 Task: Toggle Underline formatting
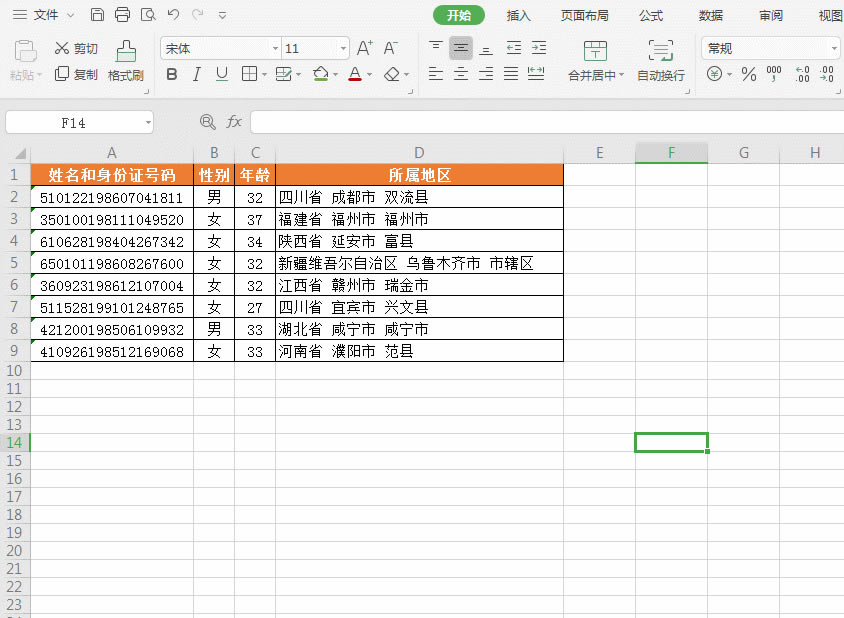click(222, 74)
